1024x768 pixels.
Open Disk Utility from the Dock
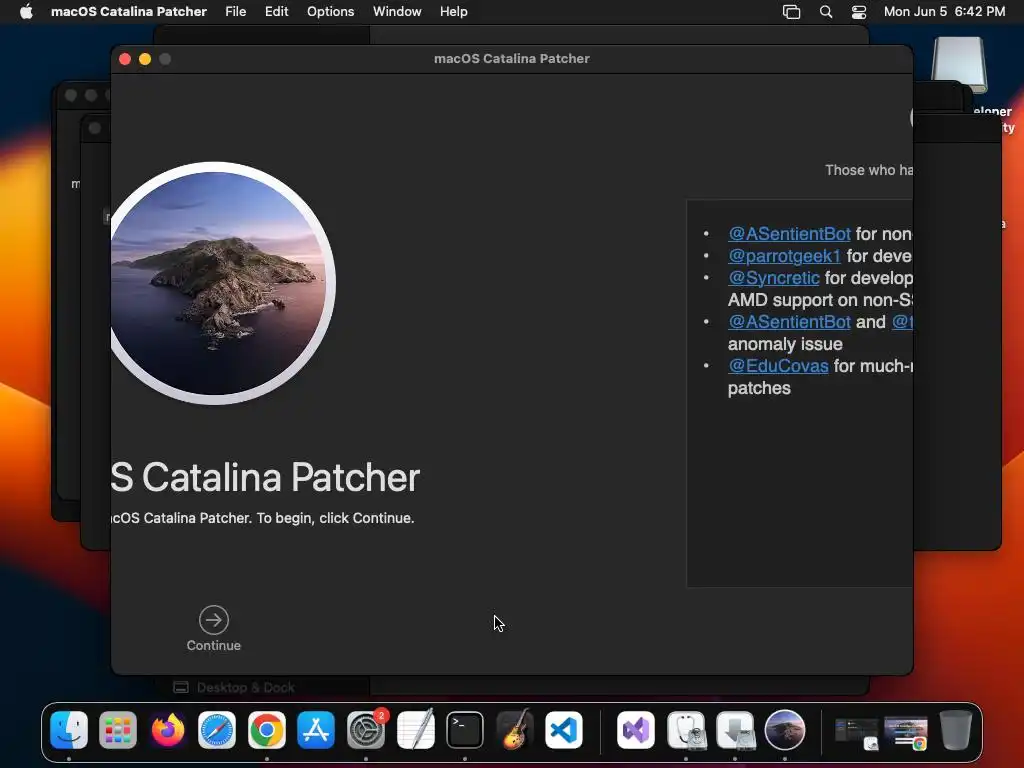(x=686, y=730)
